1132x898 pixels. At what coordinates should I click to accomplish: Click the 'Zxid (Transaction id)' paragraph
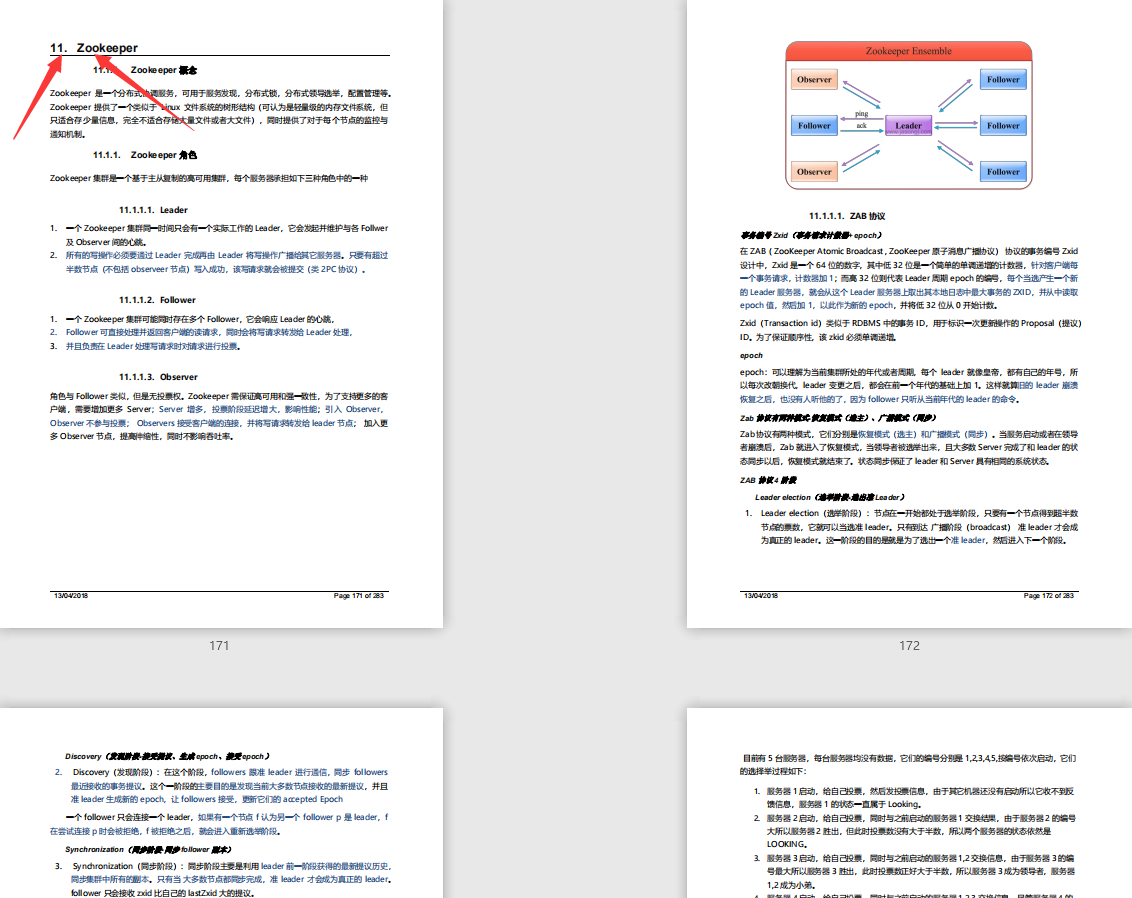910,330
